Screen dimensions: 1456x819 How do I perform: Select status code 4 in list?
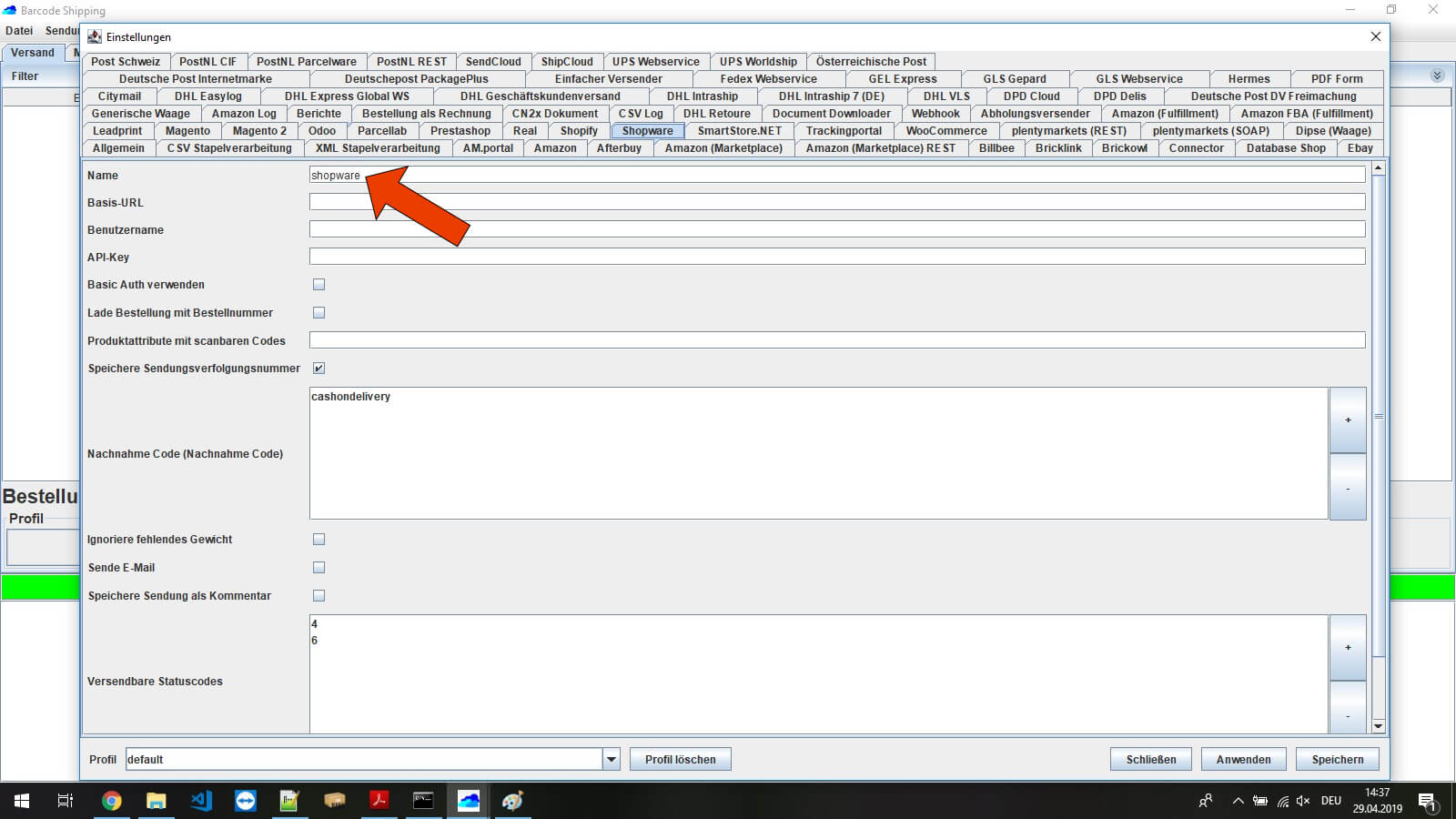[315, 624]
